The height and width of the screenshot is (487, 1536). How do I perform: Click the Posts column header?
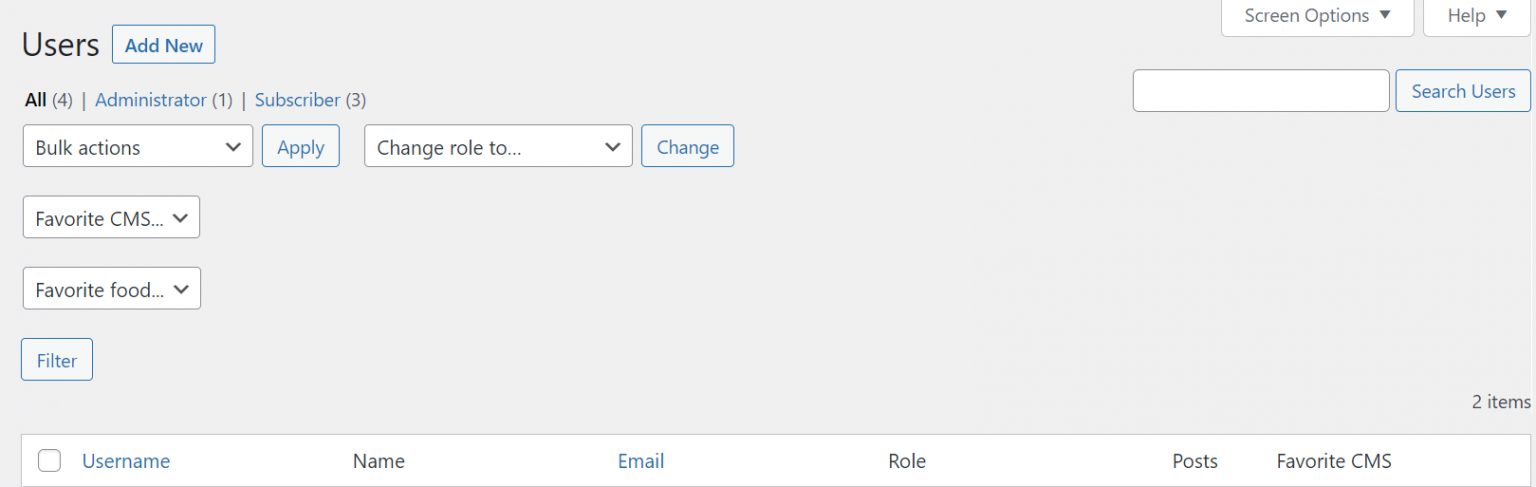1195,461
